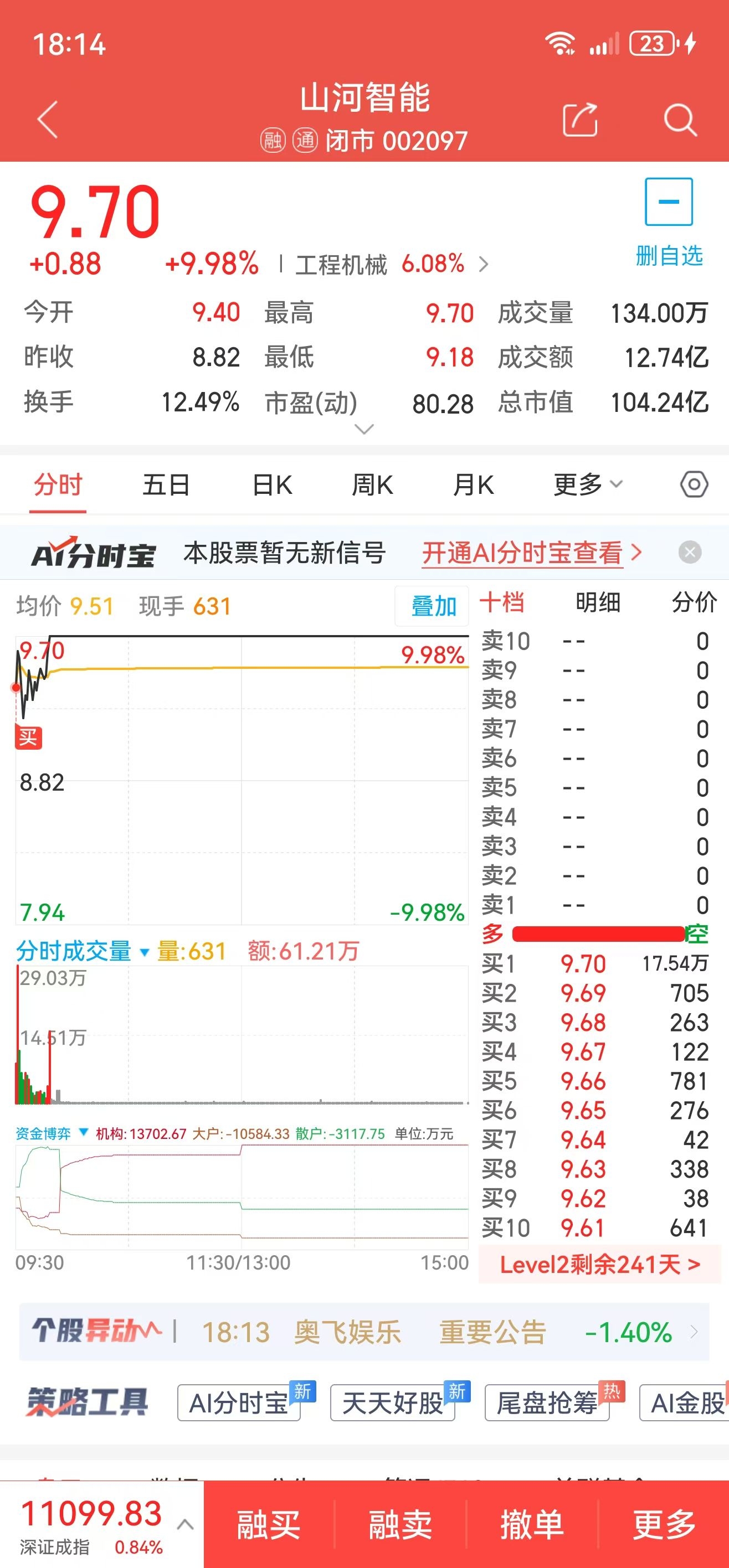
Task: Select the 分时 tab
Action: coord(58,484)
